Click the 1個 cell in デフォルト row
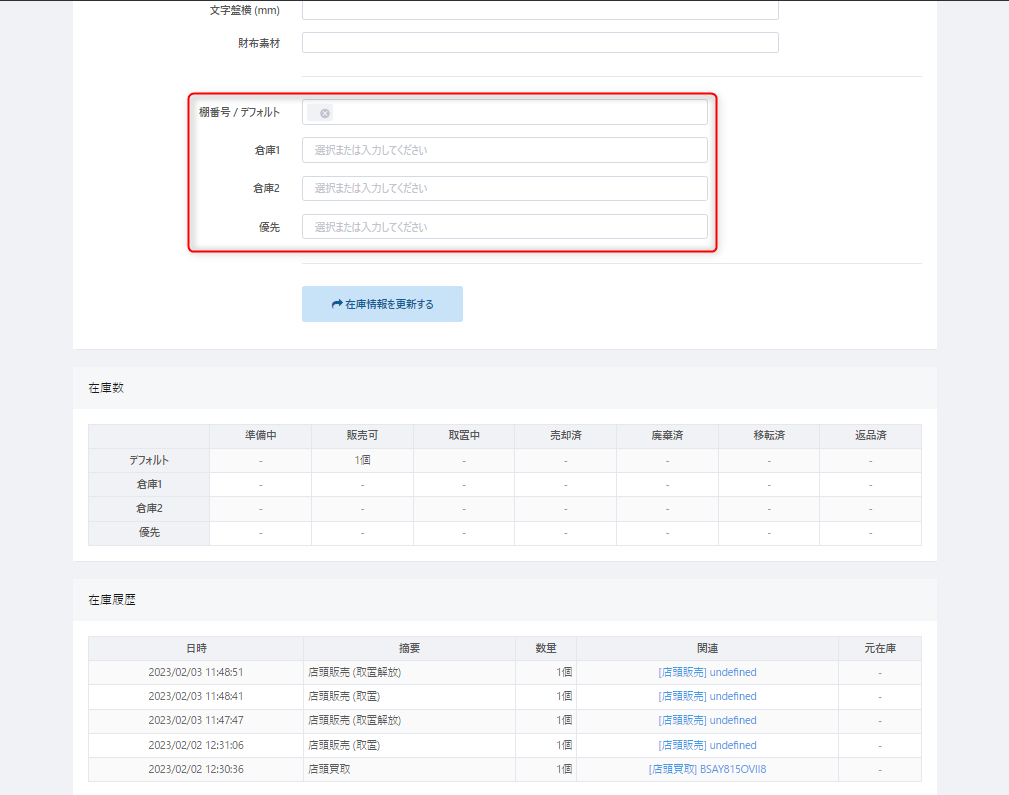 [x=362, y=460]
